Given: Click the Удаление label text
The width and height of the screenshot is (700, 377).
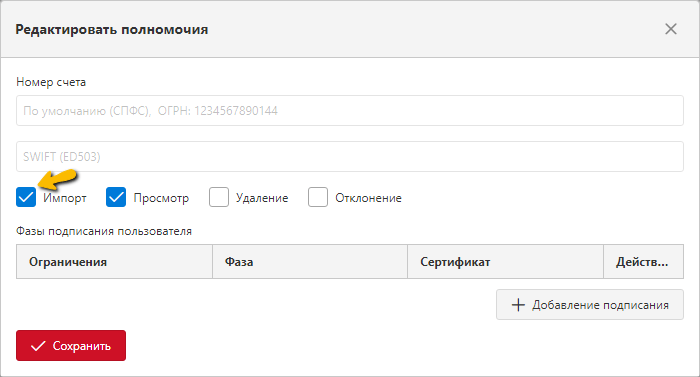Looking at the screenshot, I should tap(262, 198).
